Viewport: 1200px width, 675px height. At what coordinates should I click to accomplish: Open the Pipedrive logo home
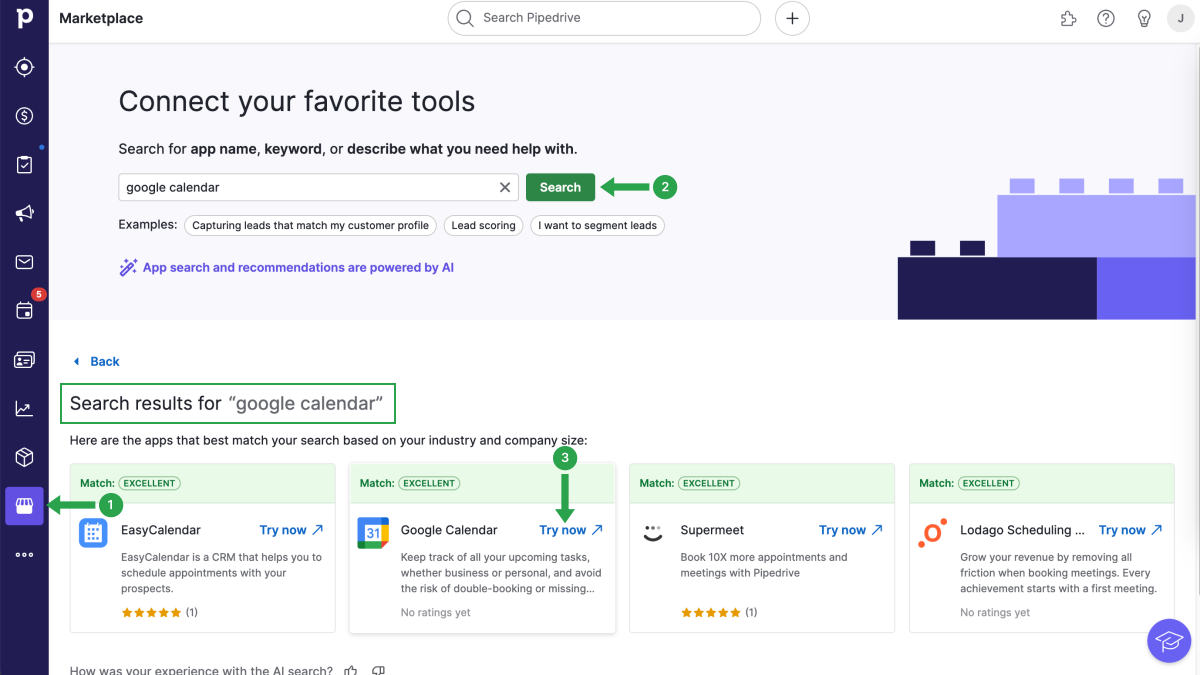(x=24, y=18)
